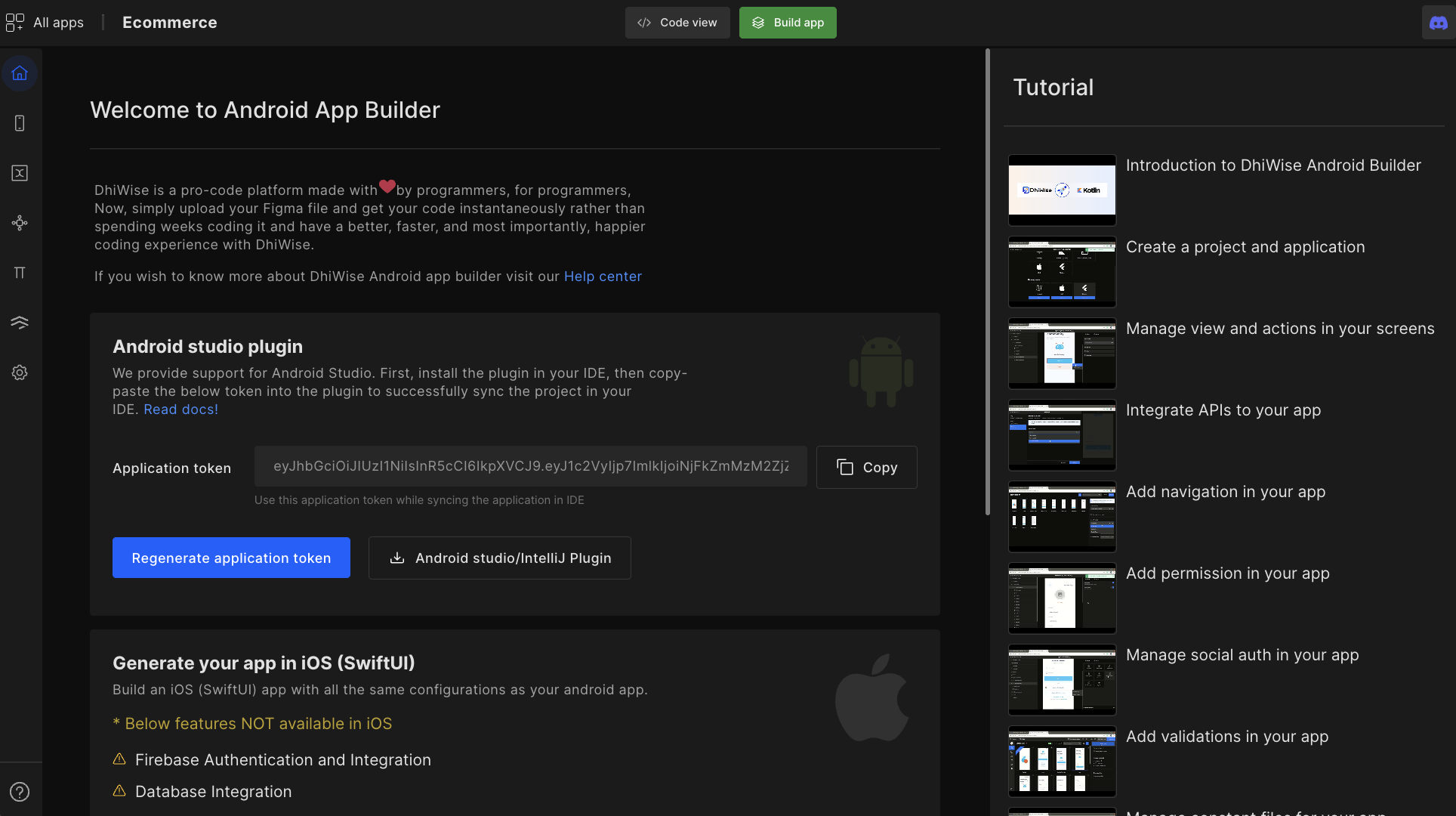Click 'Add navigation in your app' title
The width and height of the screenshot is (1456, 816).
click(1226, 492)
